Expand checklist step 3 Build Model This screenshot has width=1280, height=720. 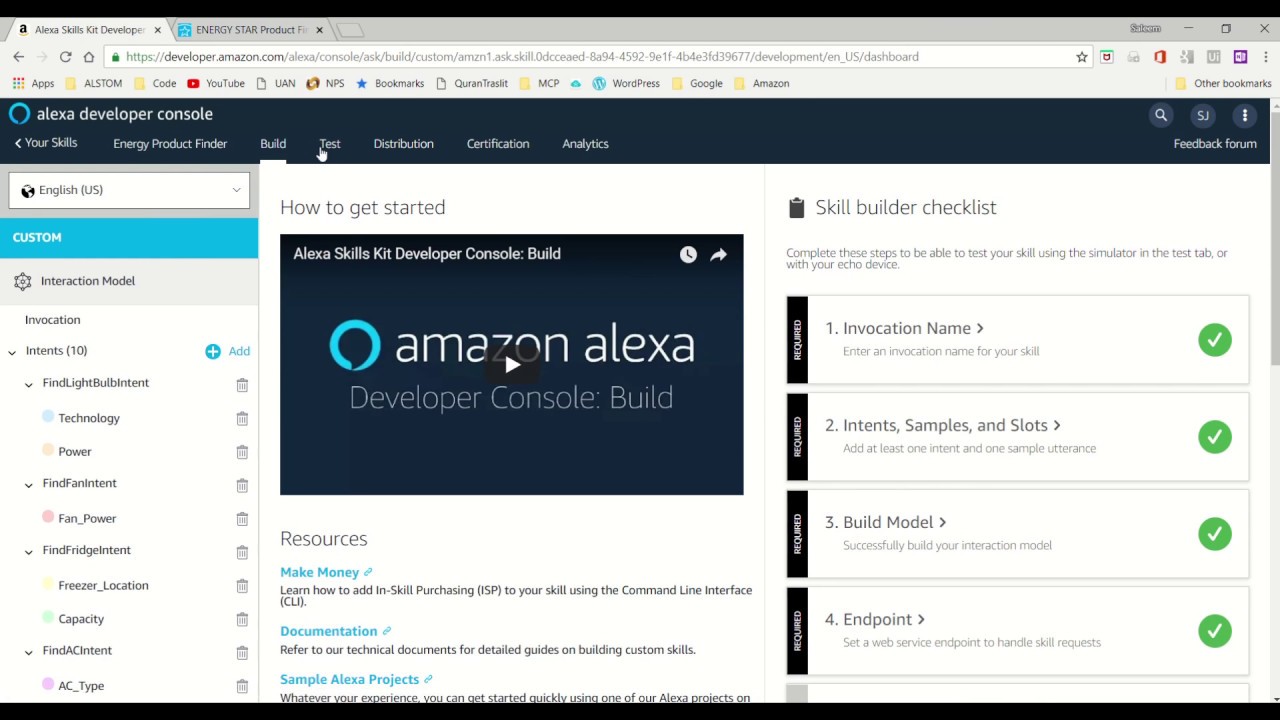885,522
